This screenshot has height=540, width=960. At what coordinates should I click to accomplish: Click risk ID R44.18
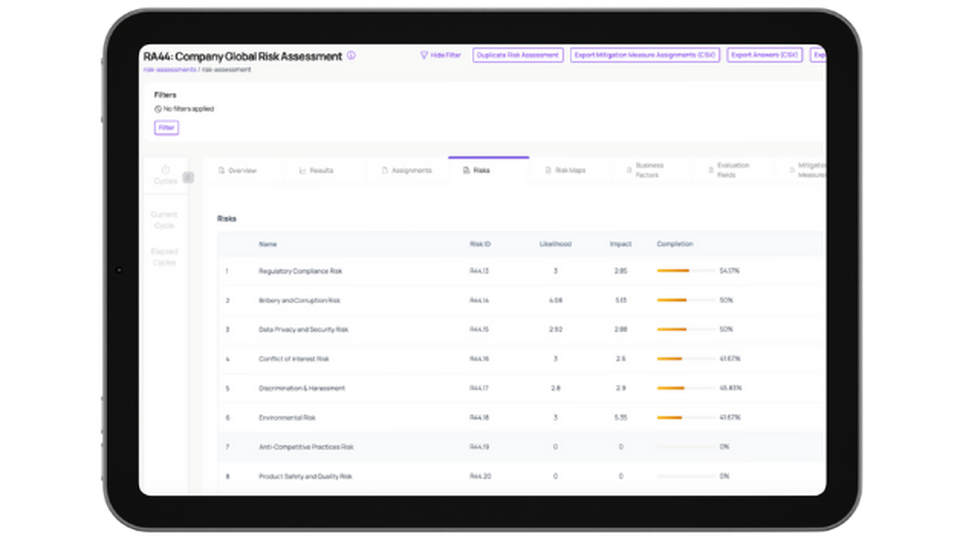[479, 418]
